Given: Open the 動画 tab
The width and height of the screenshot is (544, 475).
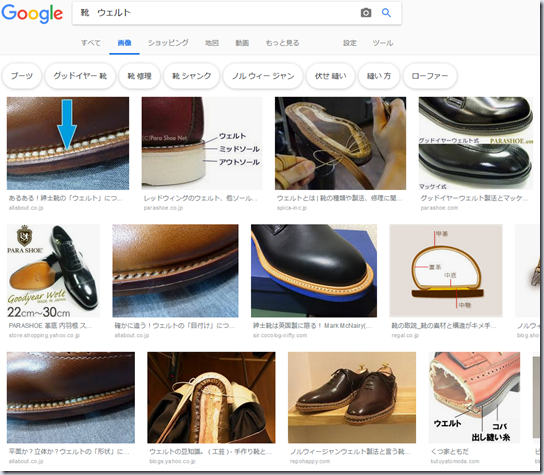Looking at the screenshot, I should pyautogui.click(x=242, y=43).
